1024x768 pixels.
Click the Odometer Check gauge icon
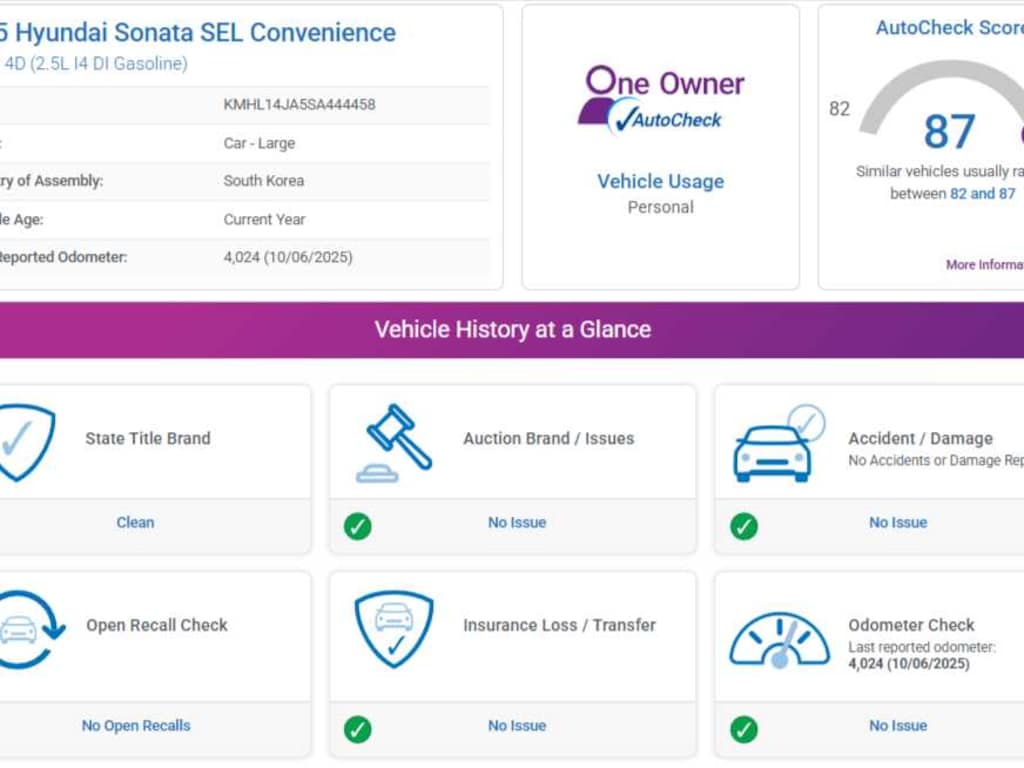[x=779, y=640]
